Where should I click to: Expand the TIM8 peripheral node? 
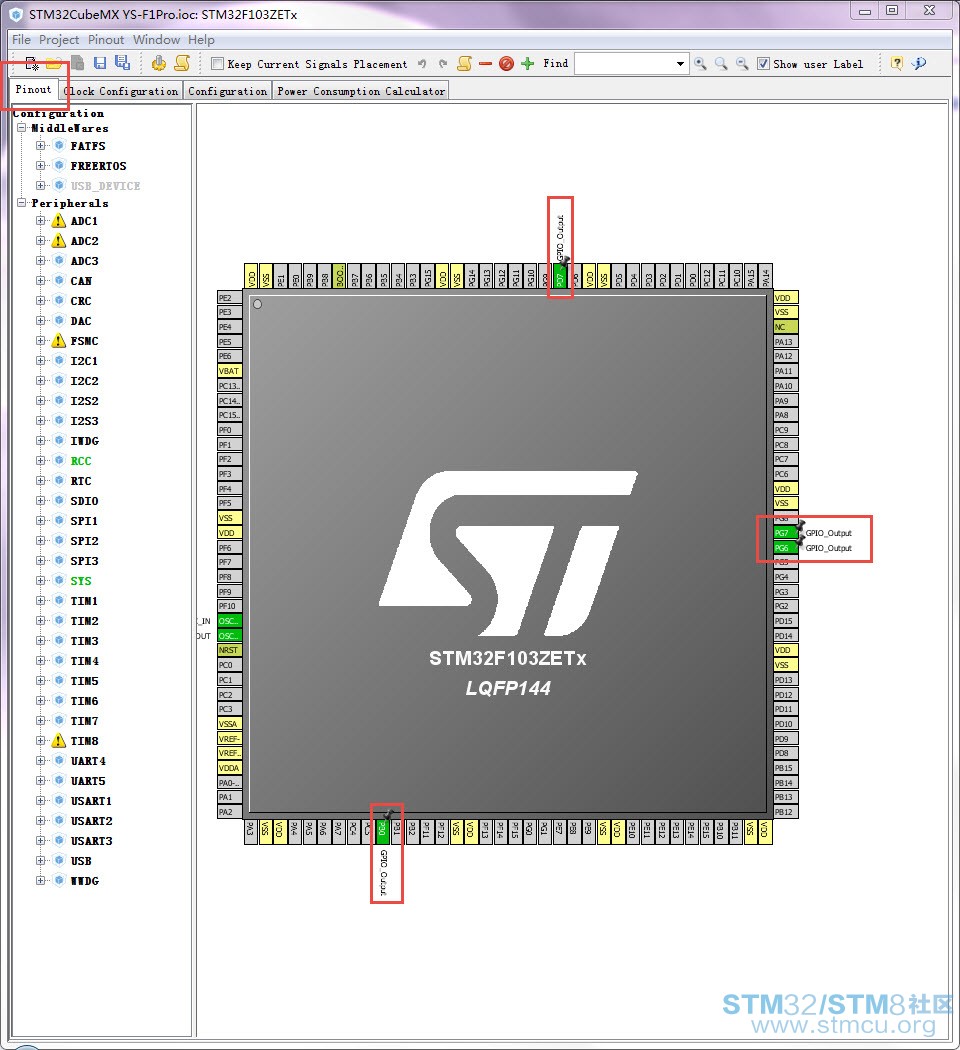pos(40,741)
